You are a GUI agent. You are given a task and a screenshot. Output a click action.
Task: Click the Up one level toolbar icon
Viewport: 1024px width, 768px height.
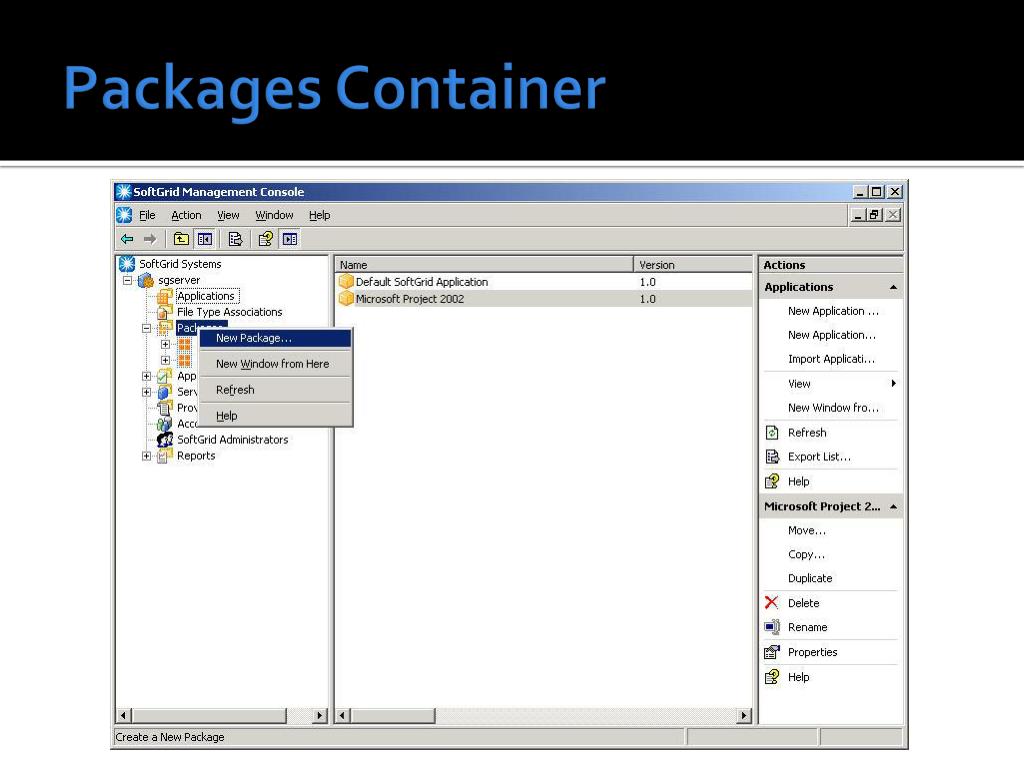point(181,239)
